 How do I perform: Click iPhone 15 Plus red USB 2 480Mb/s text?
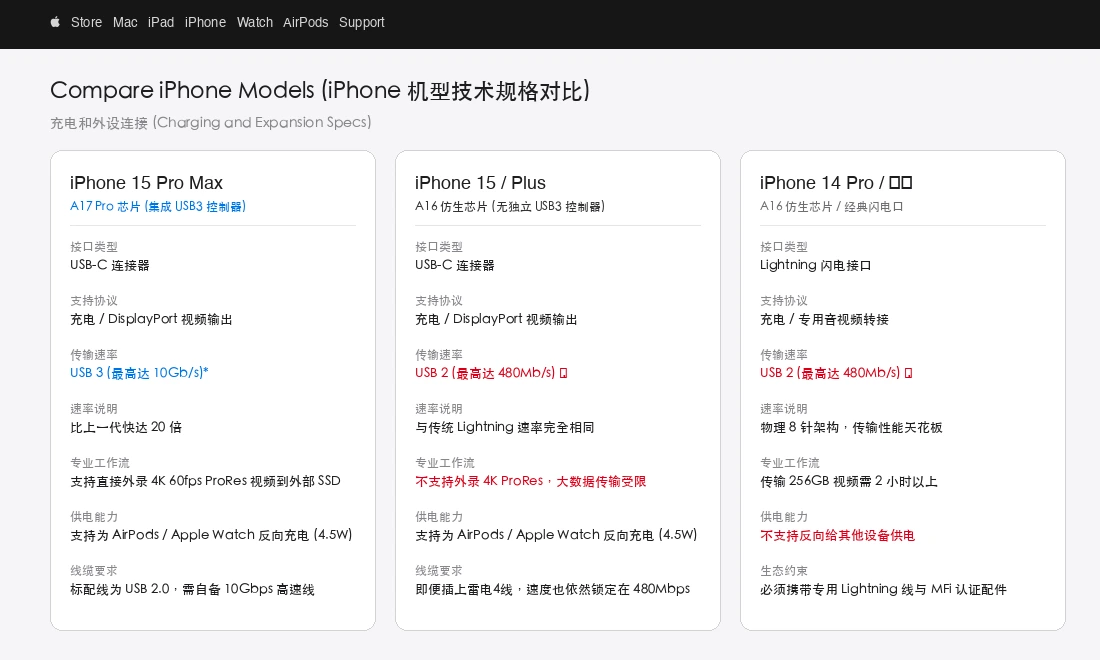coord(491,373)
